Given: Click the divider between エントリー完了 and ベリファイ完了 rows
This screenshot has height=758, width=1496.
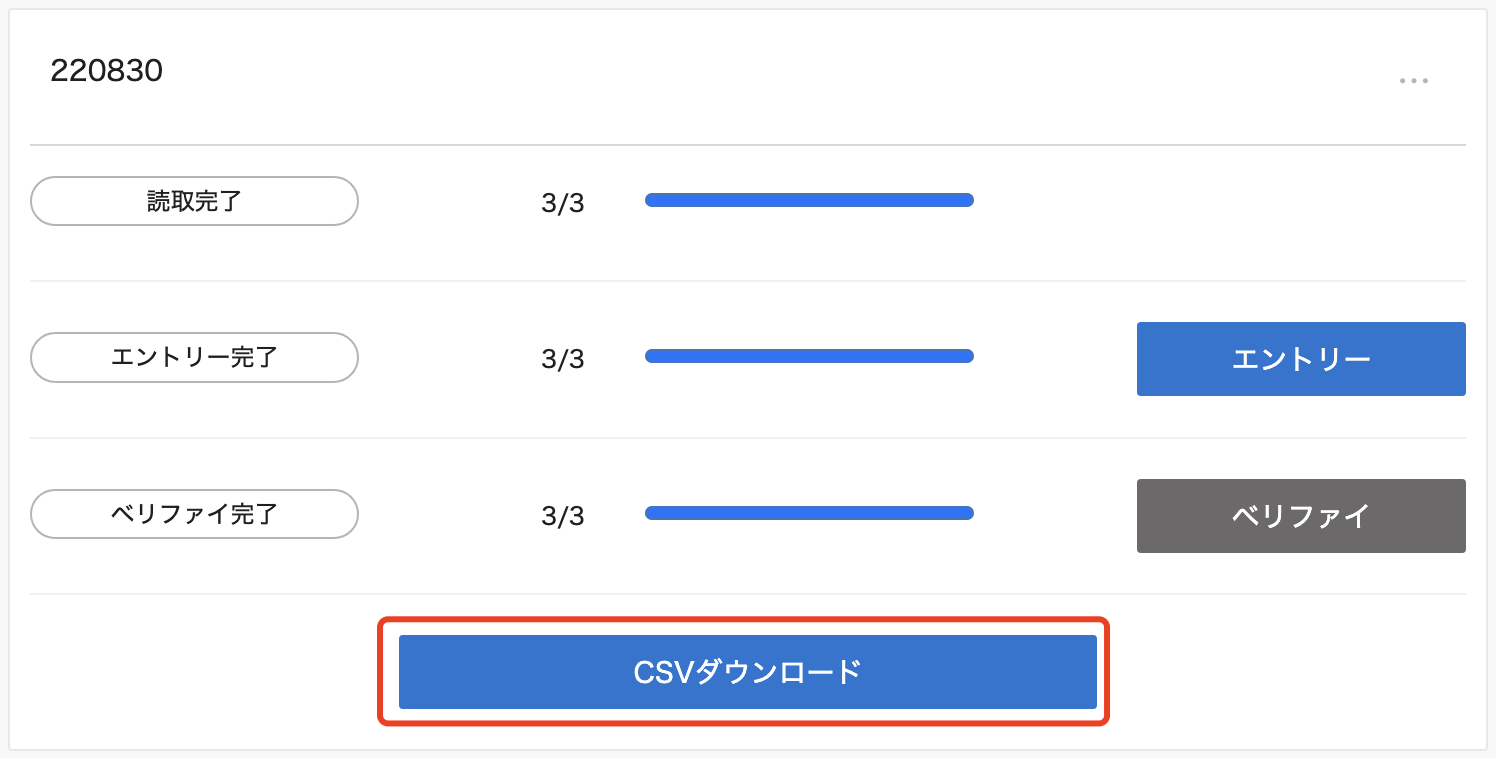Looking at the screenshot, I should tap(747, 438).
